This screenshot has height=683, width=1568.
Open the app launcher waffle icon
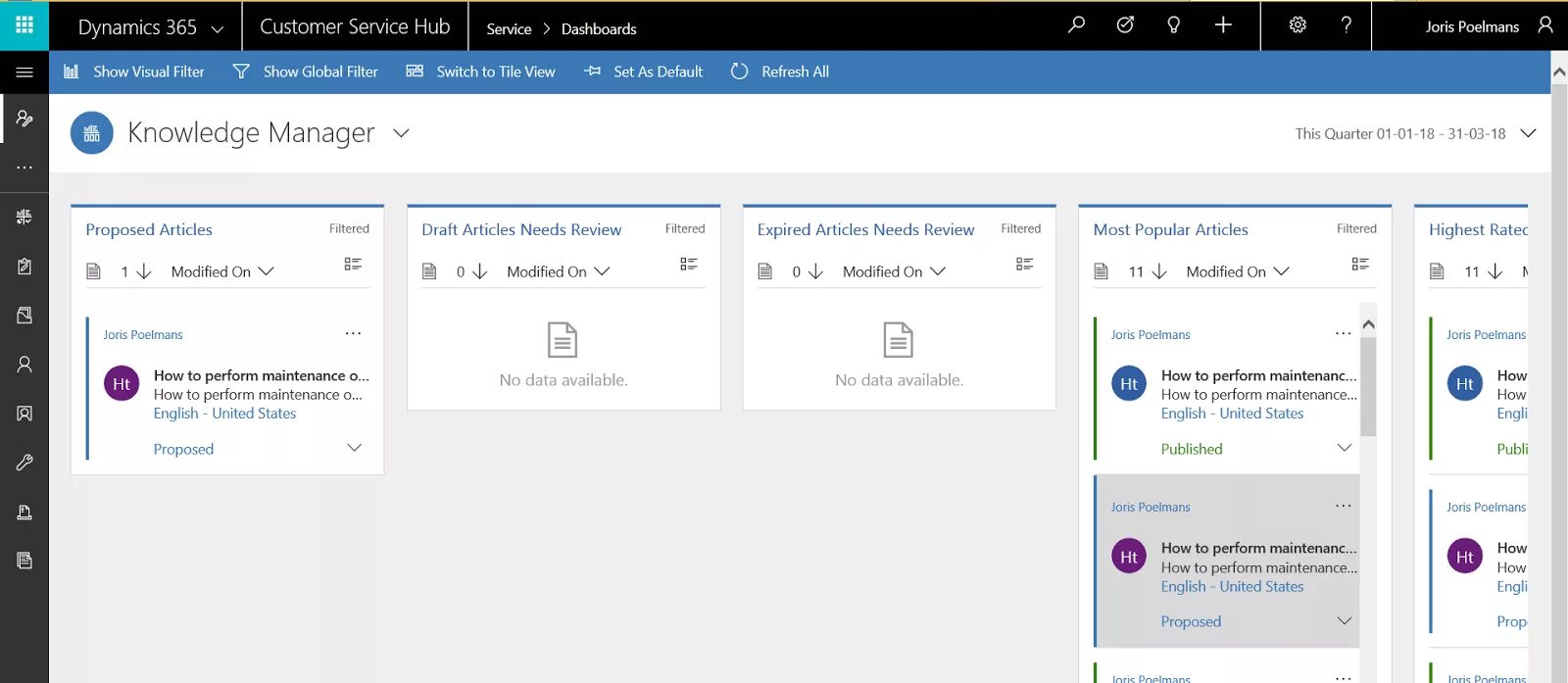point(24,25)
